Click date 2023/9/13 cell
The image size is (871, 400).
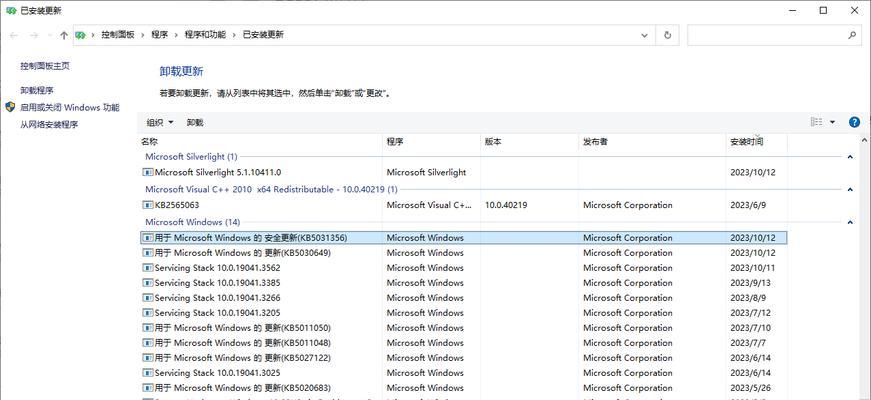tap(750, 283)
